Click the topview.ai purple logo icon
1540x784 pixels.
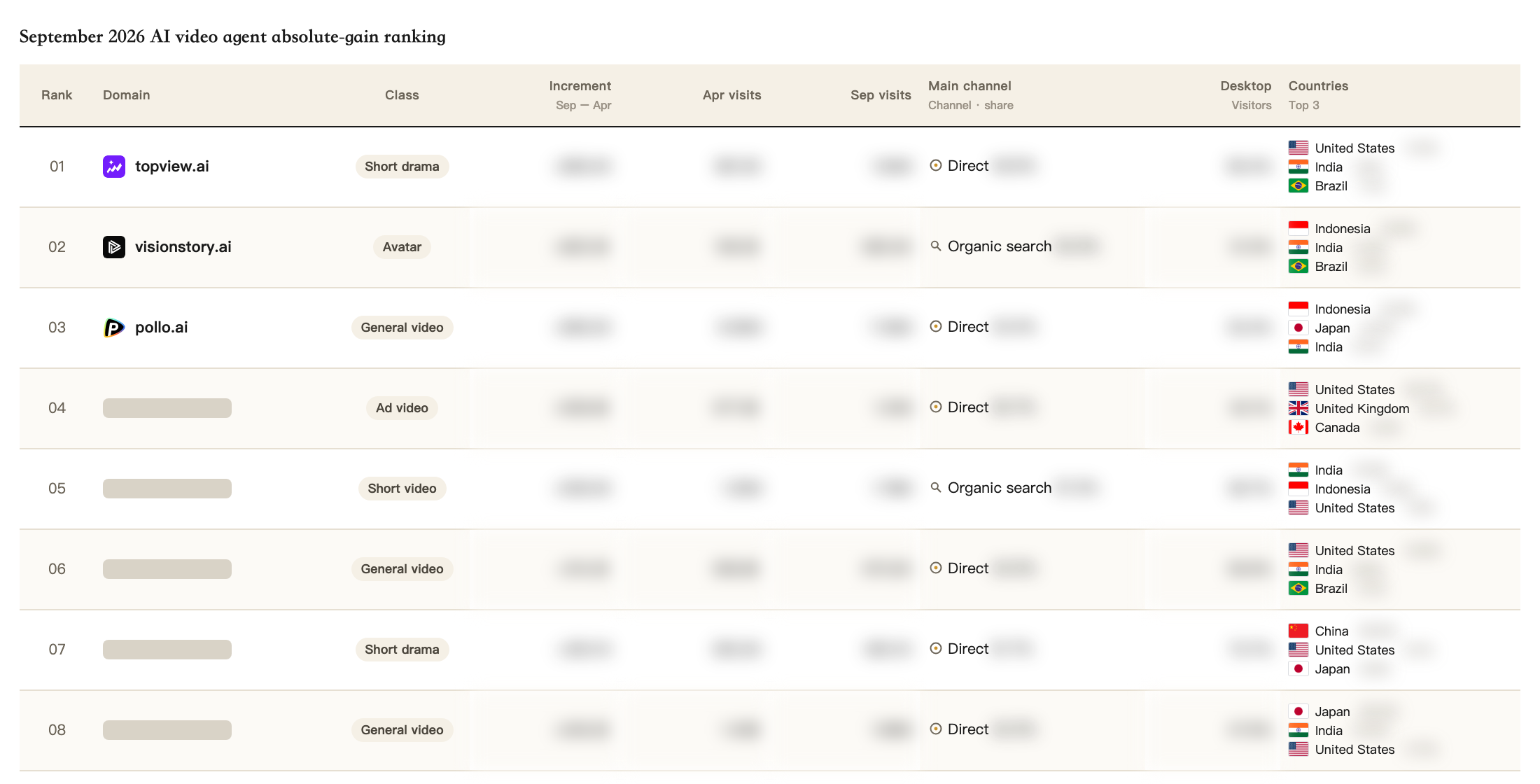[x=114, y=167]
